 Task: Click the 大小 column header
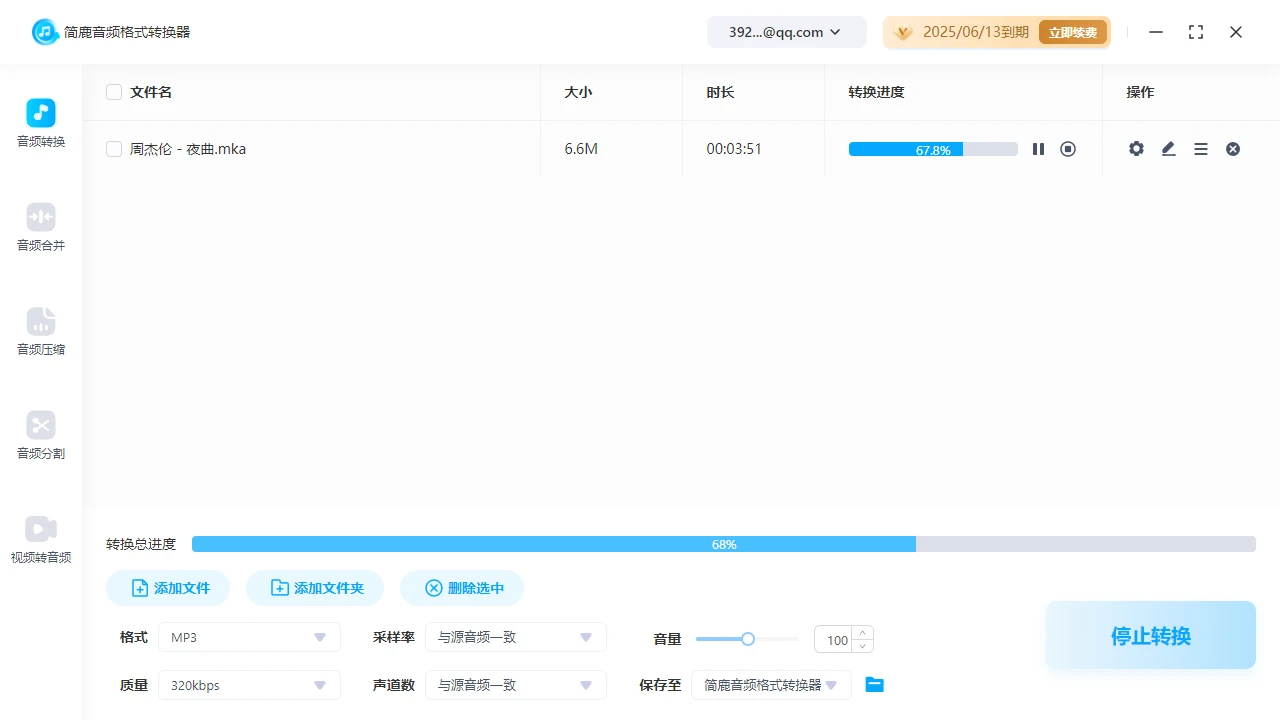pyautogui.click(x=578, y=92)
